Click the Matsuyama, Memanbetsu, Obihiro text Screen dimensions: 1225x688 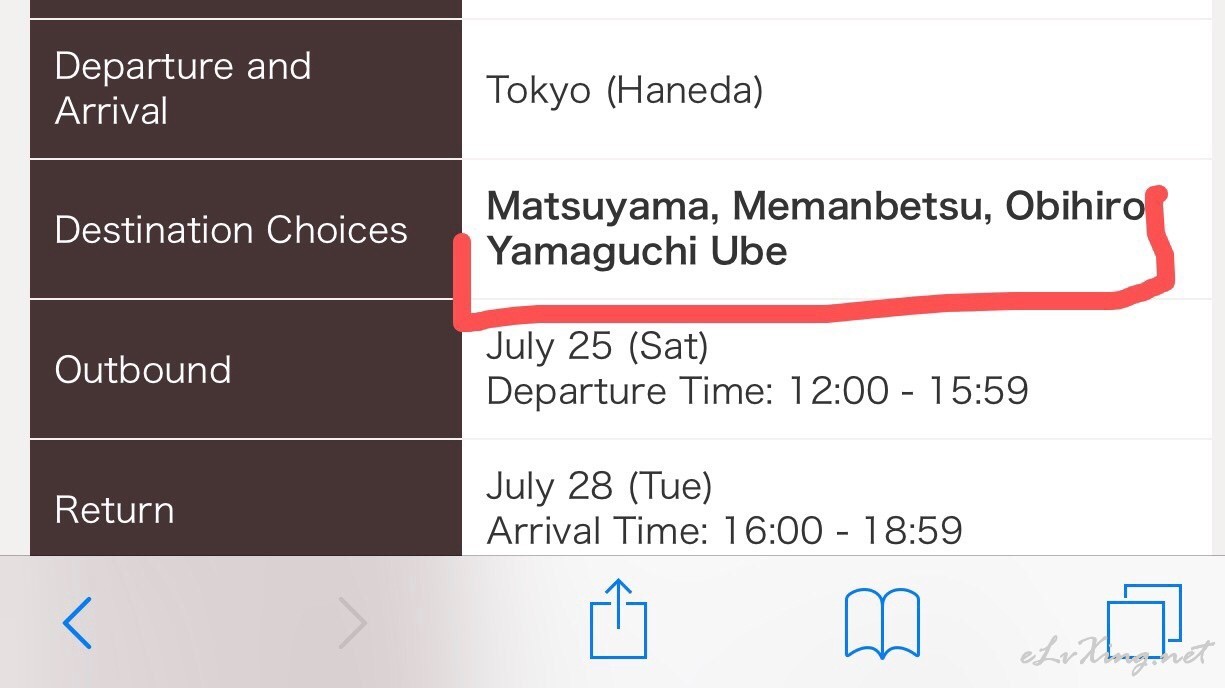pos(815,206)
